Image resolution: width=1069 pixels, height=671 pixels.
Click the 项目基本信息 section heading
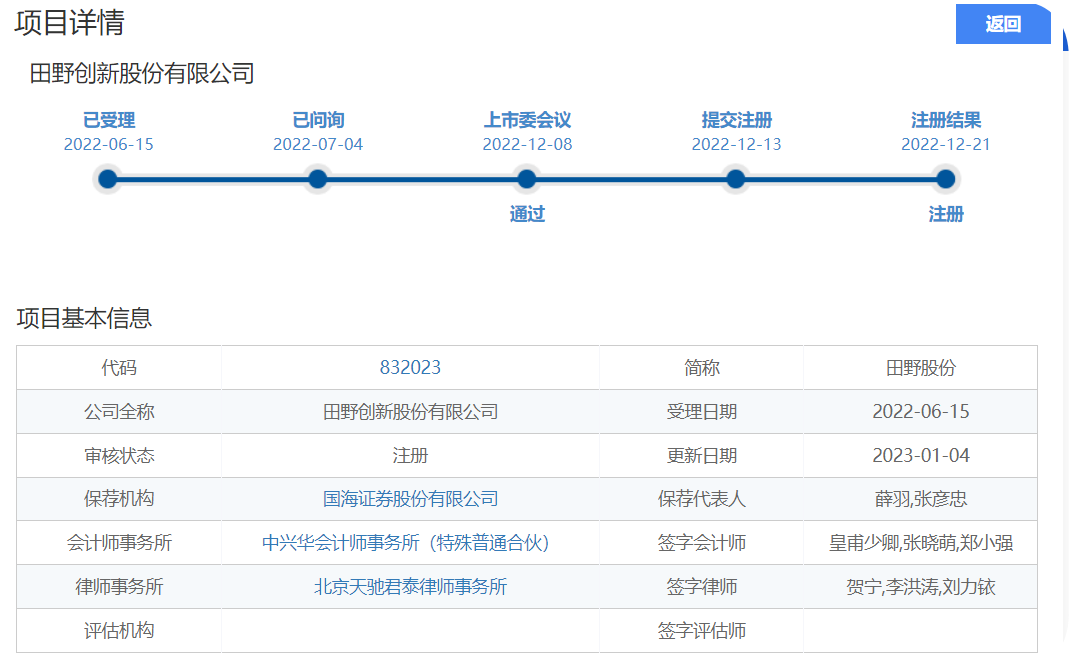click(x=84, y=318)
